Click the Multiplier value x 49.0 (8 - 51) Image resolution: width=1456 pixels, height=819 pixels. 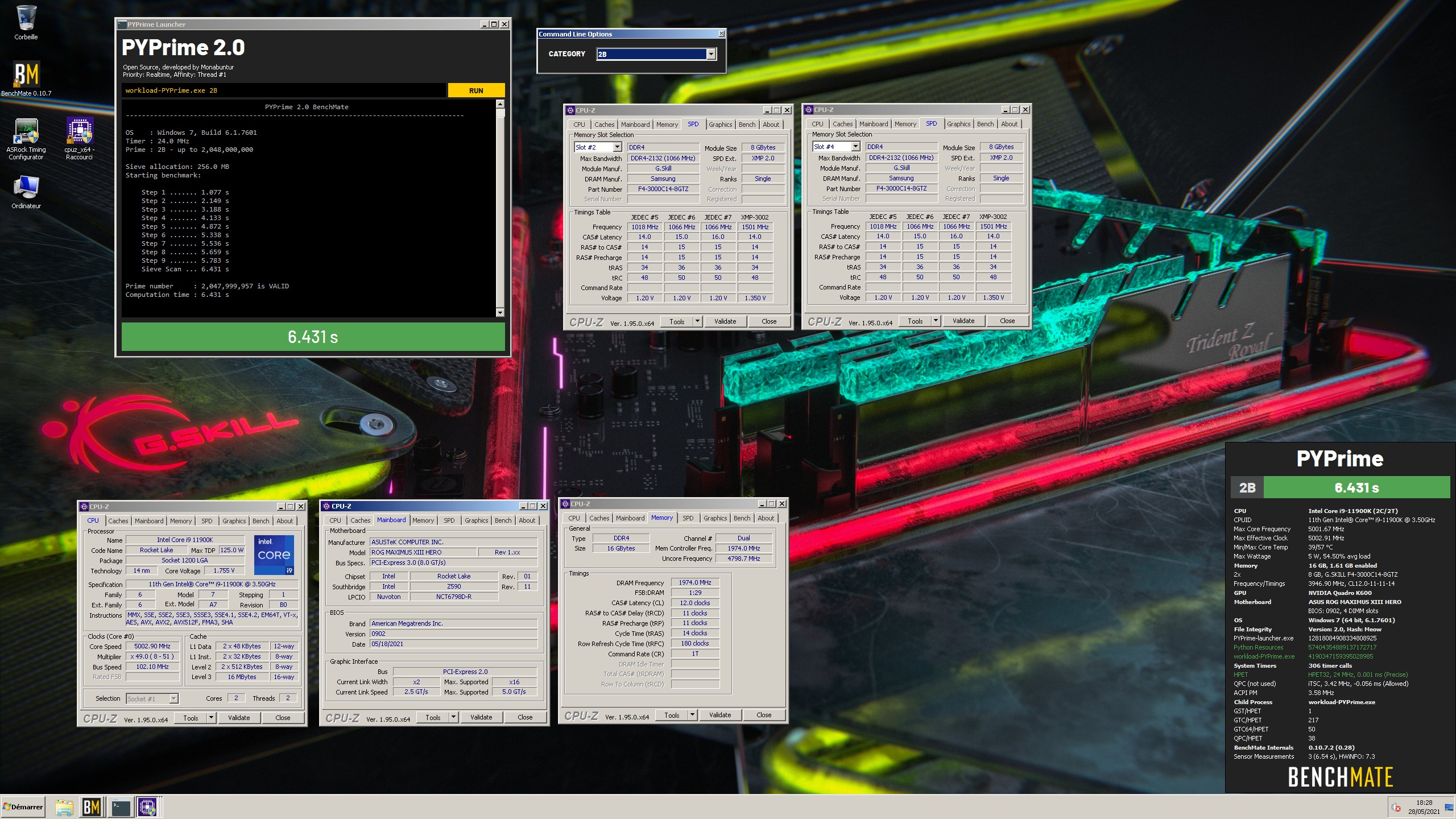pos(152,656)
